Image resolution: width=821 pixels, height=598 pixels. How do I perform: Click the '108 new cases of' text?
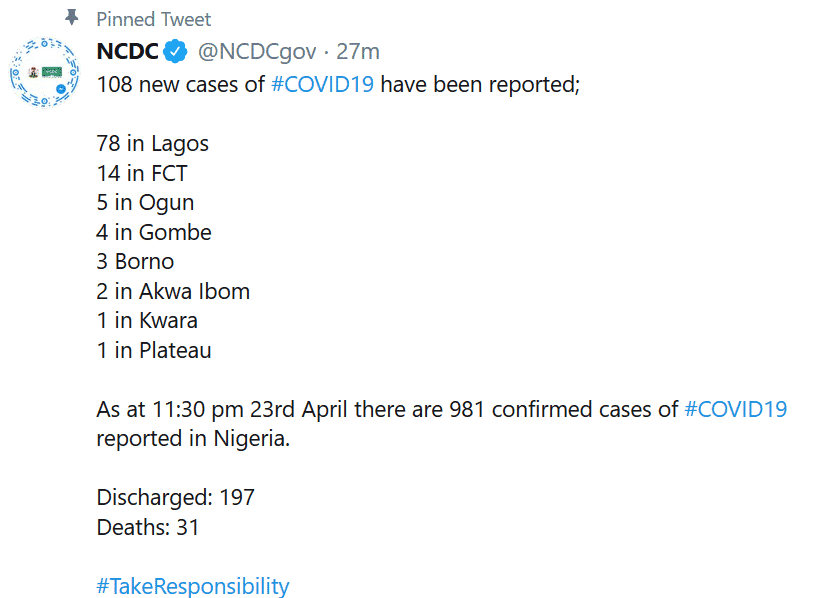[x=181, y=84]
